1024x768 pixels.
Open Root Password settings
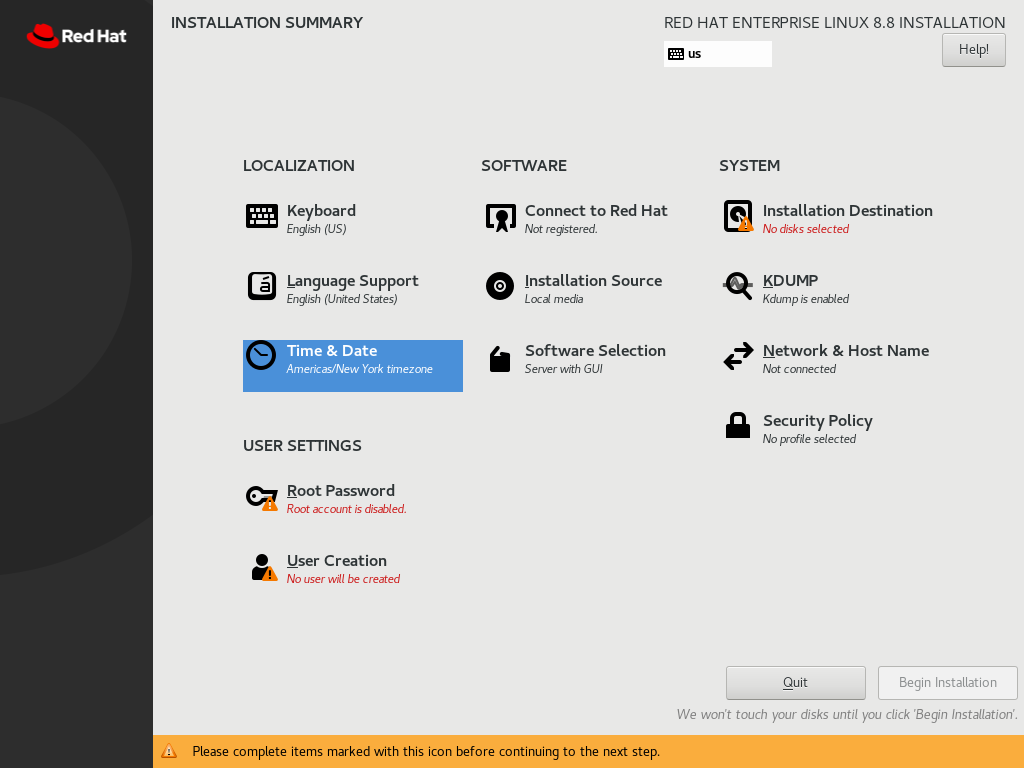point(341,490)
